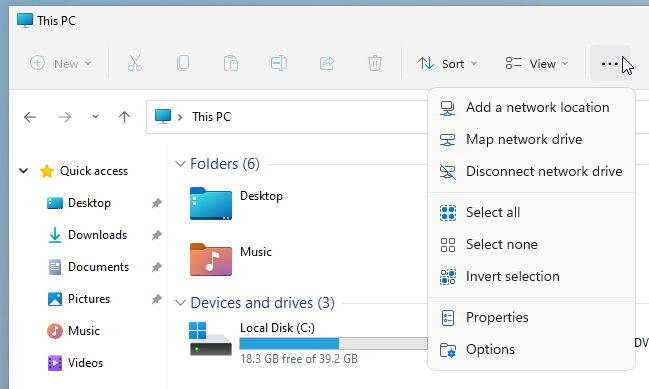Go back with the left arrow
Screen dimensions: 649x389
click(x=30, y=117)
